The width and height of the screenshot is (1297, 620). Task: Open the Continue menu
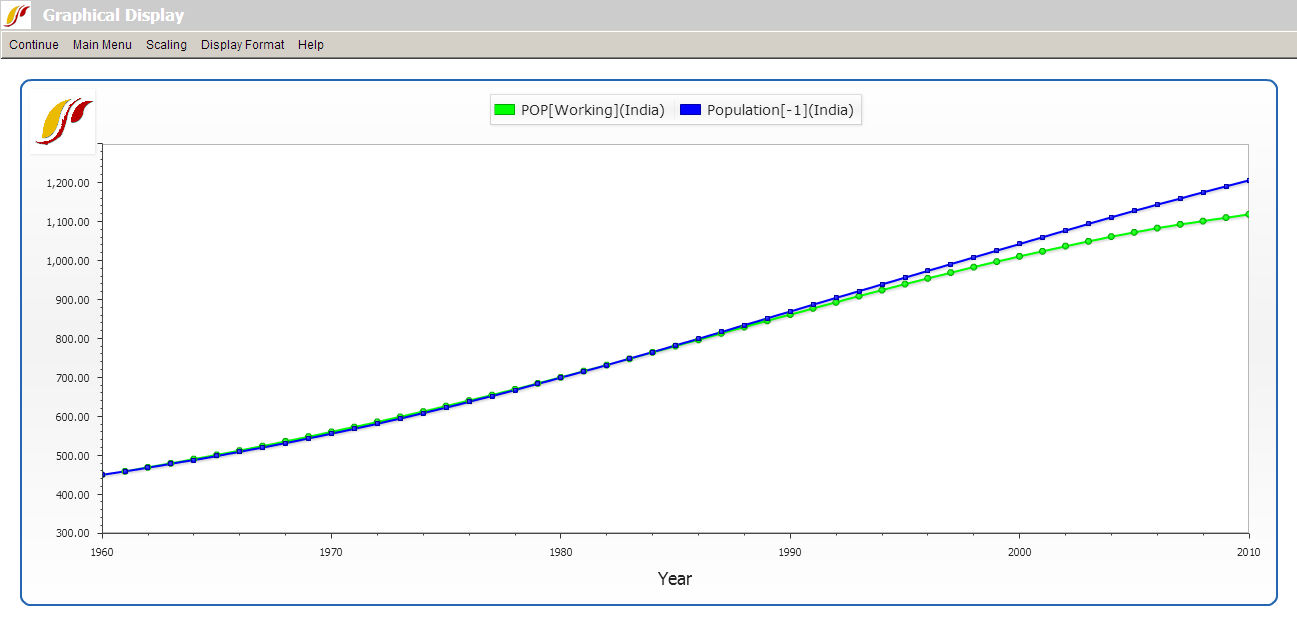(34, 45)
